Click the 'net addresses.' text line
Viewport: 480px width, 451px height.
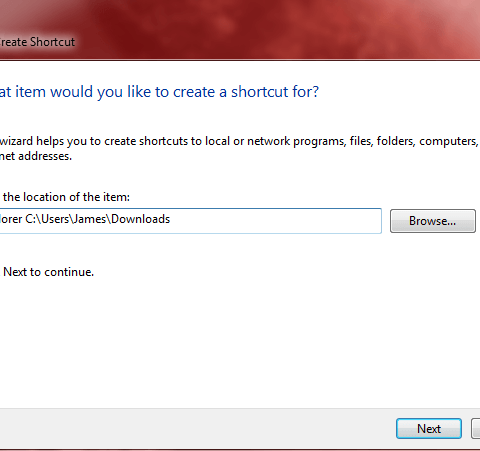pos(36,156)
